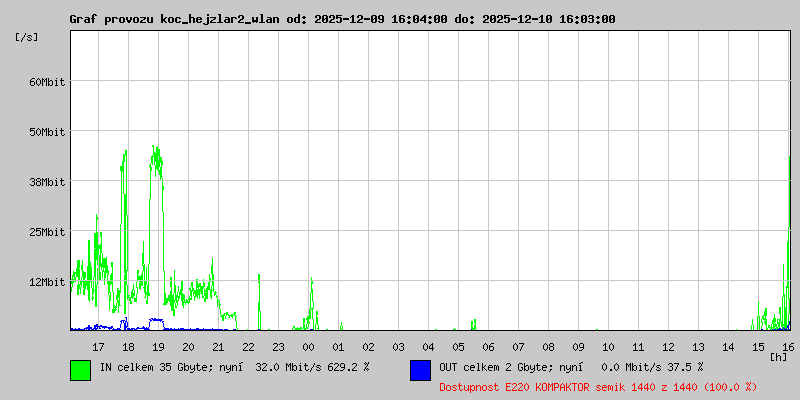
Task: Click hour label '07' on x-axis
Action: click(x=518, y=347)
